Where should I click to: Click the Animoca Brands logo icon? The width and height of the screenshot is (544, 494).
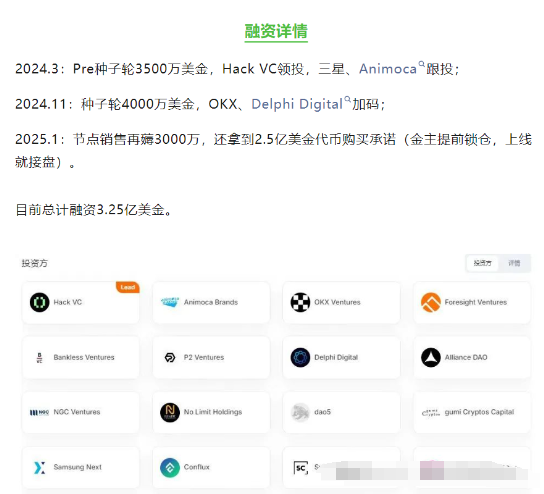pos(170,302)
